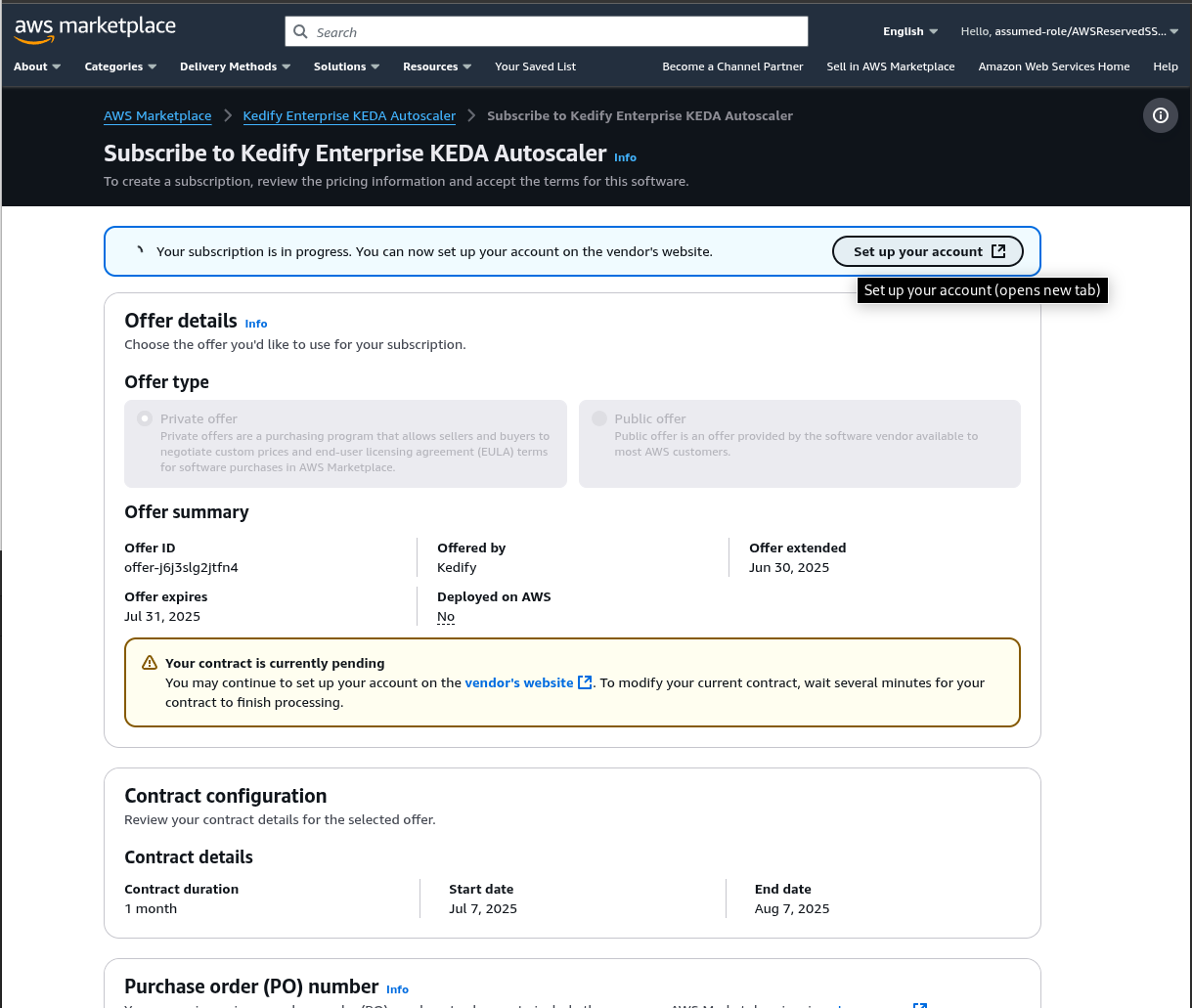This screenshot has width=1192, height=1008.
Task: Open the Delivery Methods dropdown
Action: click(236, 66)
